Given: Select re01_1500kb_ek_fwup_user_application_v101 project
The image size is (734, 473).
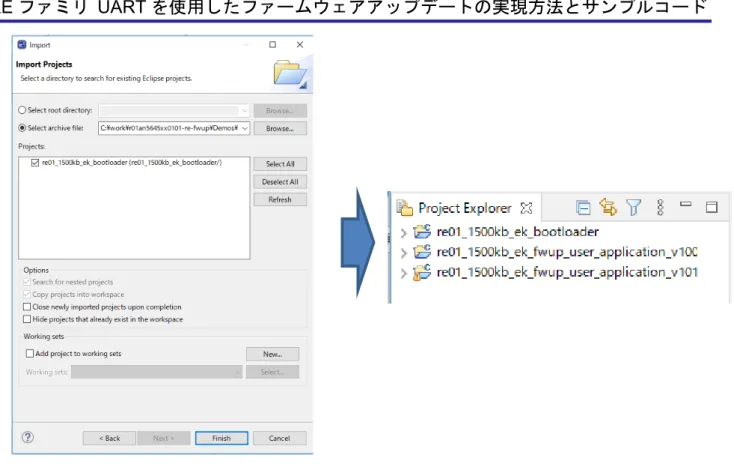Looking at the screenshot, I should (566, 272).
